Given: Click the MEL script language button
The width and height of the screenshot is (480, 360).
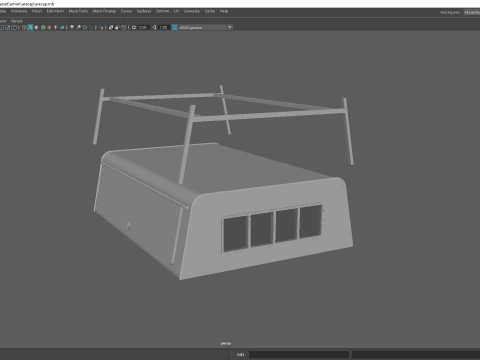Looking at the screenshot, I should click(x=240, y=354).
